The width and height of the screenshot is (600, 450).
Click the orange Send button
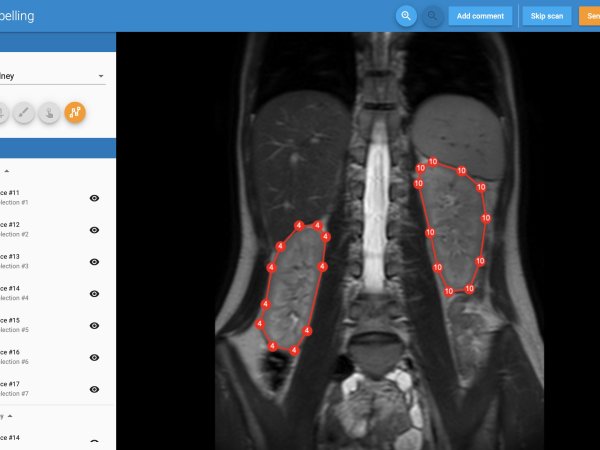590,16
